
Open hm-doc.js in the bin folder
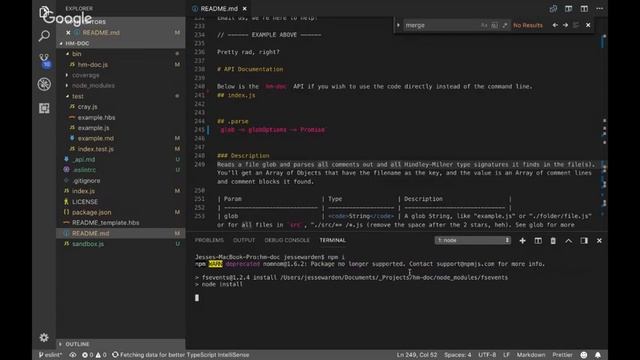(x=92, y=64)
